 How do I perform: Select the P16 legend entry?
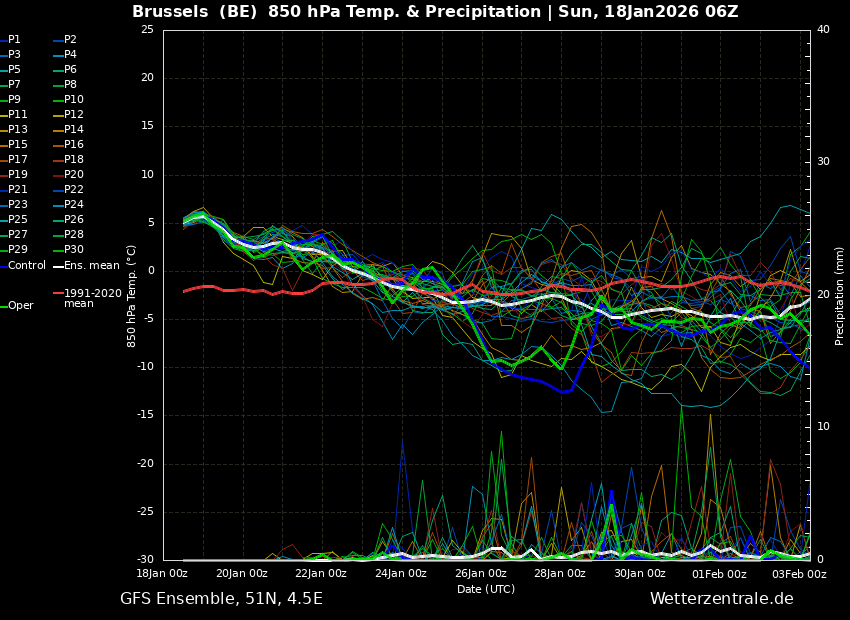(x=73, y=145)
